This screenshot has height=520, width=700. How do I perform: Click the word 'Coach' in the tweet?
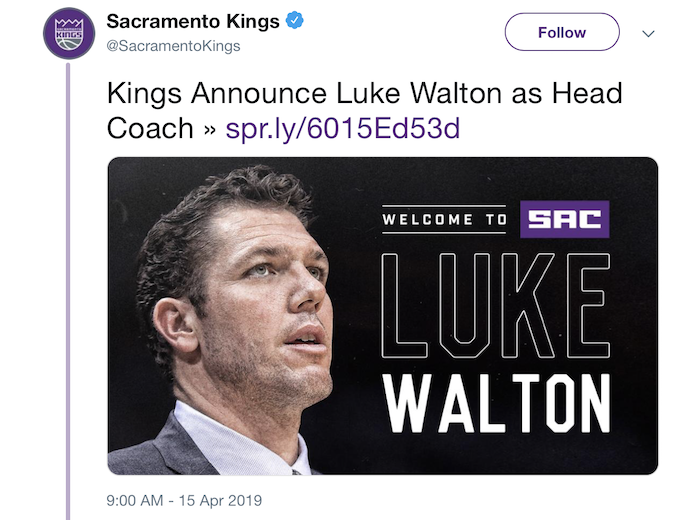(150, 129)
